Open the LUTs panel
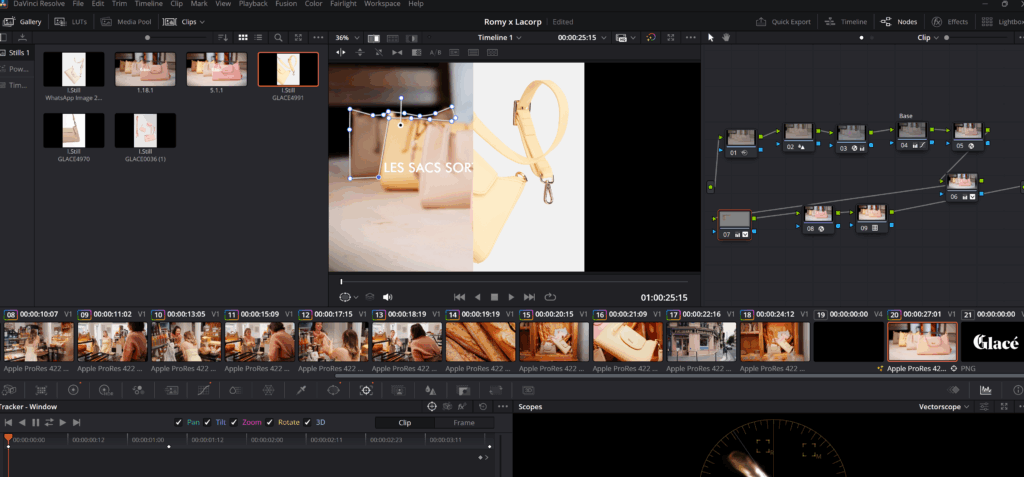 [70, 22]
